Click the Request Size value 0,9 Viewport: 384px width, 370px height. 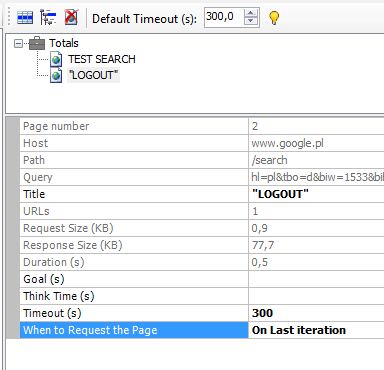260,229
